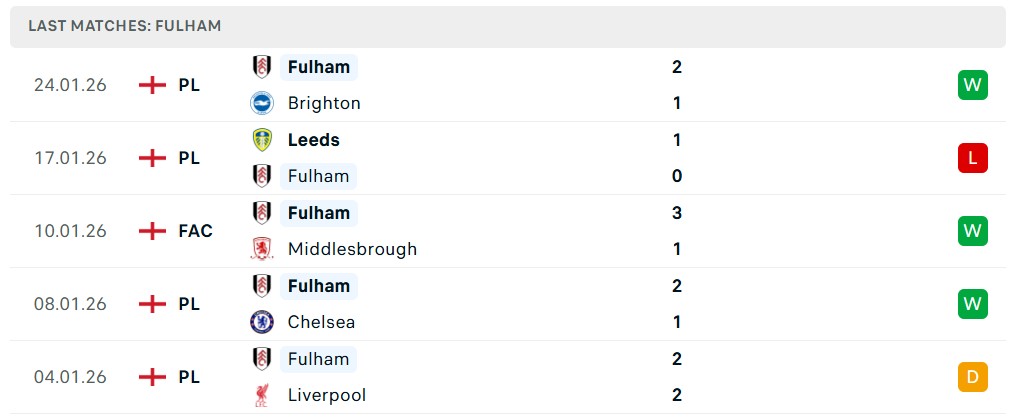Click the Middlesbrough club crest icon
This screenshot has width=1012, height=418.
262,249
